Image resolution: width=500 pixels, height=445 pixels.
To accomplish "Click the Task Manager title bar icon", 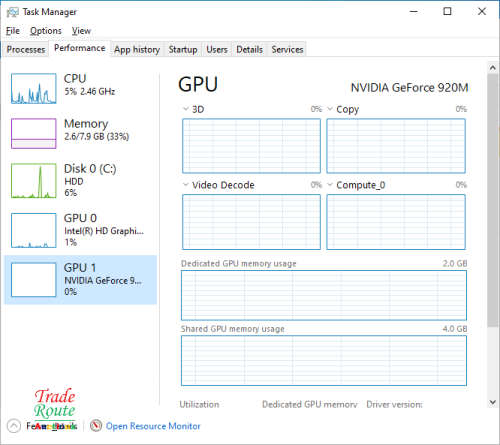I will click(13, 12).
